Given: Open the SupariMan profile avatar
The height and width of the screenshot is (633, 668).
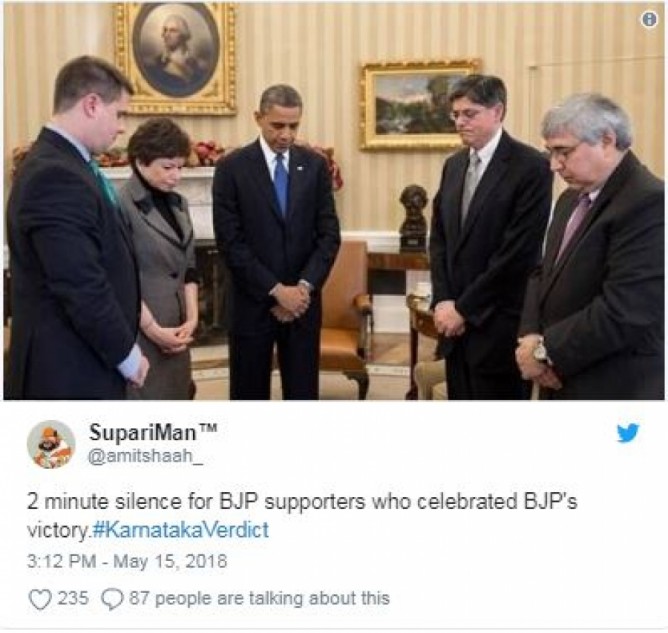Looking at the screenshot, I should pyautogui.click(x=51, y=444).
